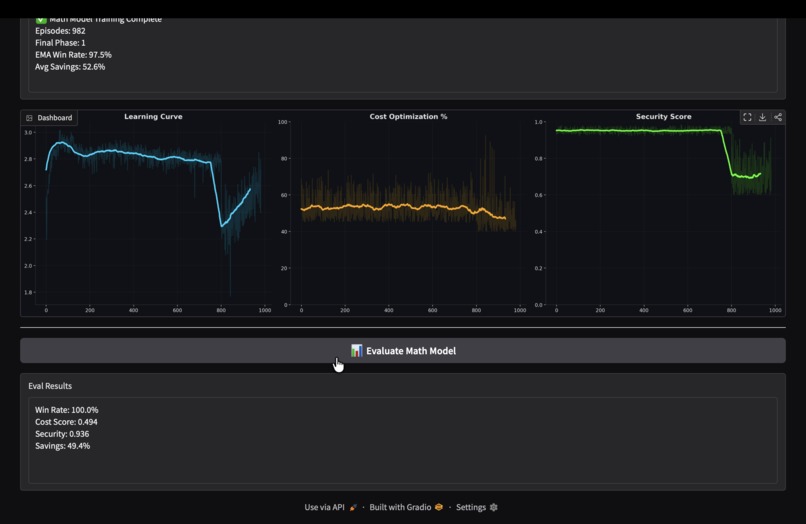
Task: Click the settings gear icon in footer
Action: point(493,507)
